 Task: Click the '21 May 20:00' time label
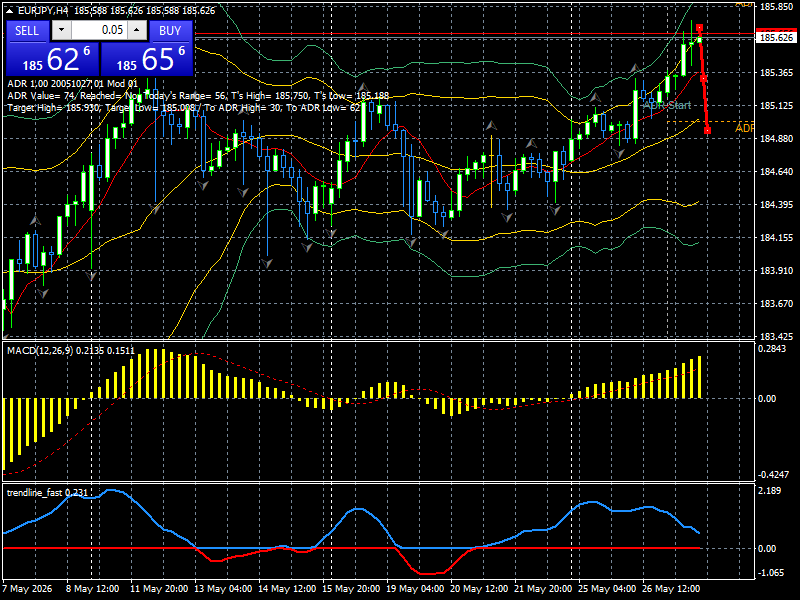[542, 589]
